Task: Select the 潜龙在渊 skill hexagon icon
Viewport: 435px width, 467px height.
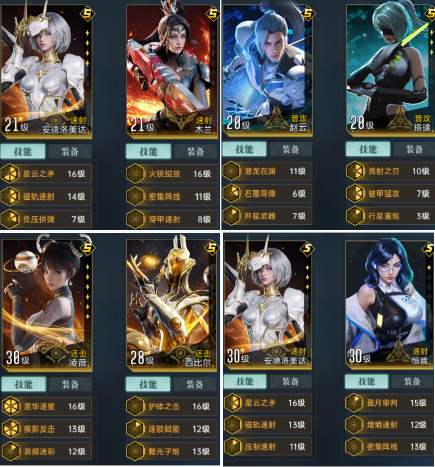Action: coord(231,171)
